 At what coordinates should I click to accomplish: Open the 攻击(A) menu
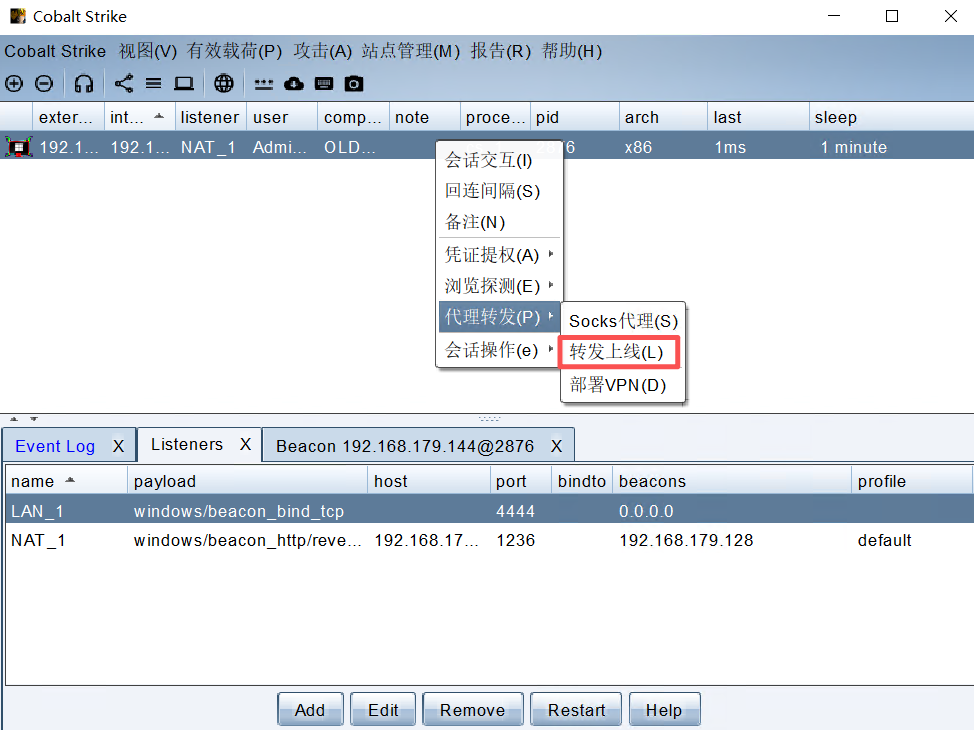(322, 51)
